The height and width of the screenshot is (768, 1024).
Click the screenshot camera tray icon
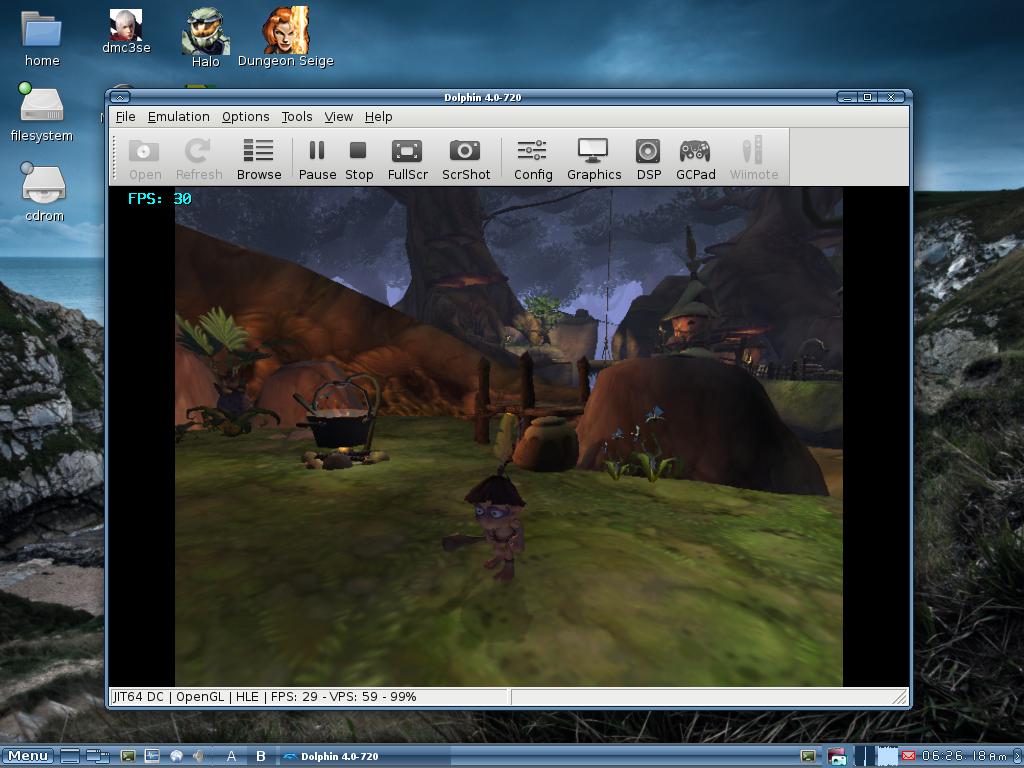tap(837, 756)
